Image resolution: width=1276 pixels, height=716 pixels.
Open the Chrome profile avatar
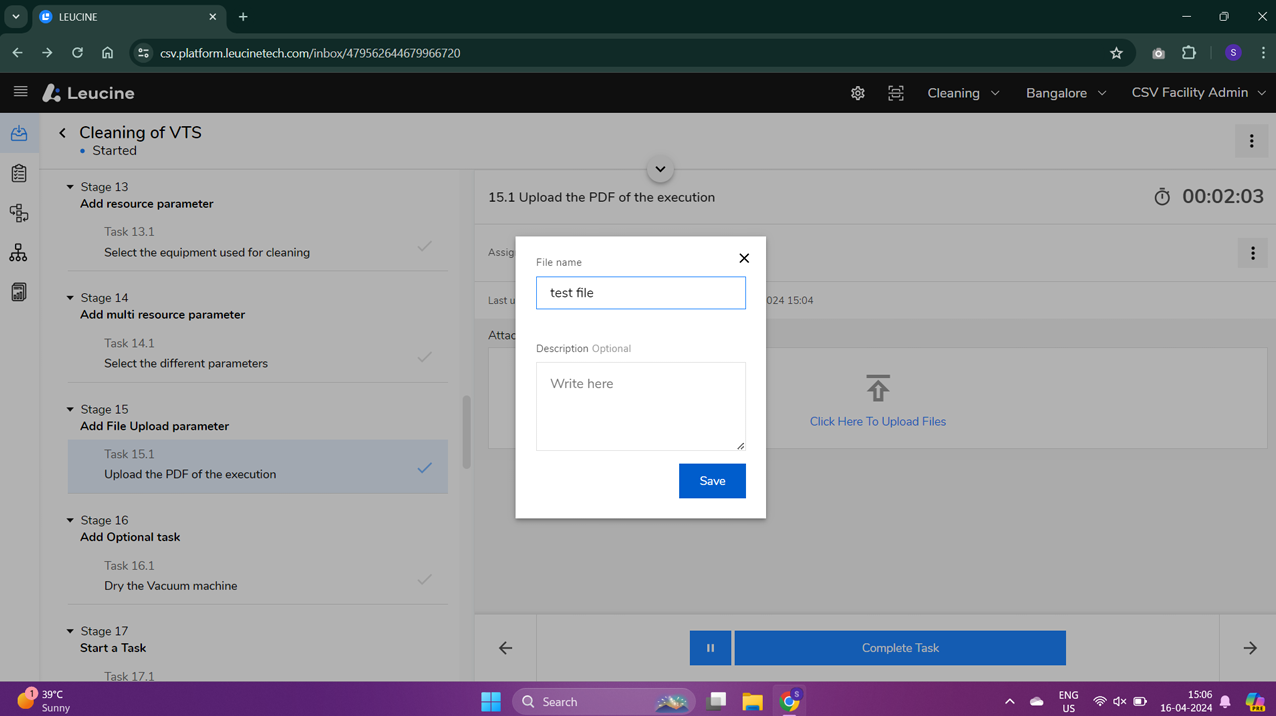click(1233, 53)
